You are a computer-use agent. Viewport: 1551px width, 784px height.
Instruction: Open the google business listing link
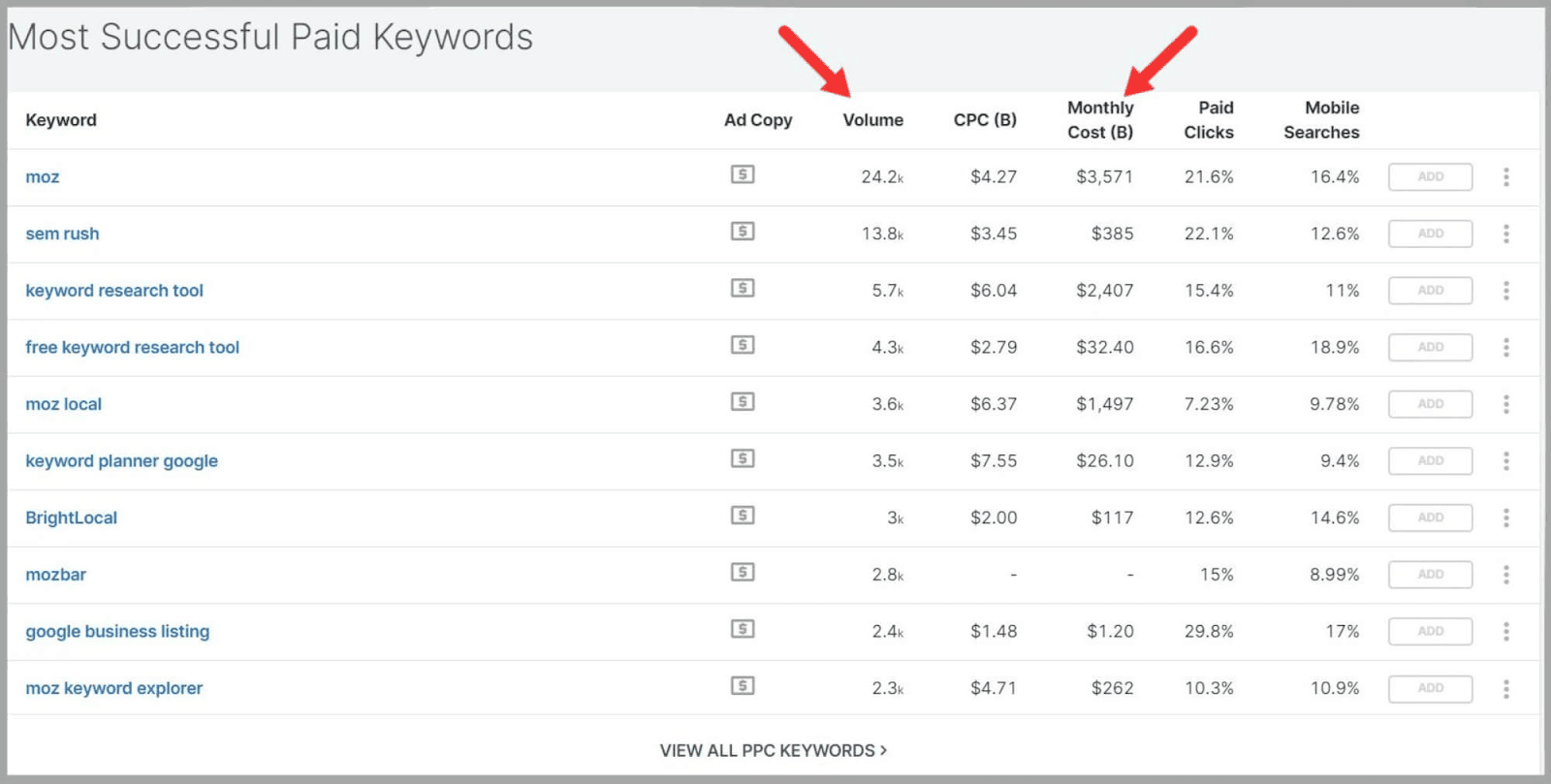tap(117, 632)
